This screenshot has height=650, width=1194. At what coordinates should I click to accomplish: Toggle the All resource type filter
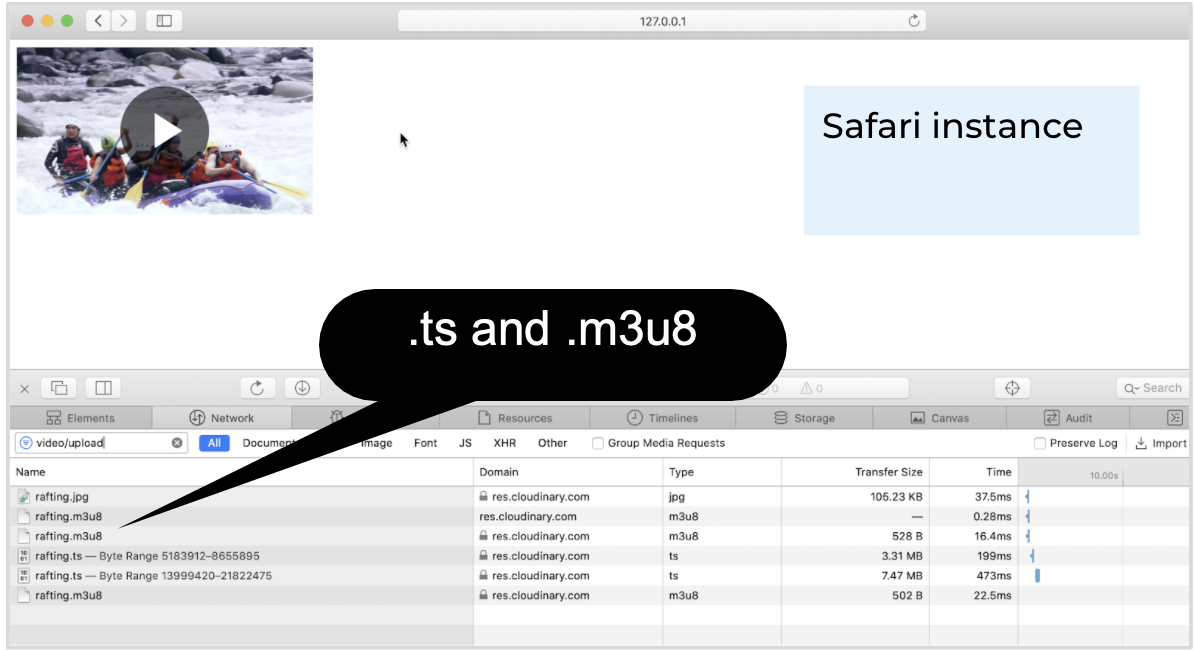pyautogui.click(x=214, y=442)
